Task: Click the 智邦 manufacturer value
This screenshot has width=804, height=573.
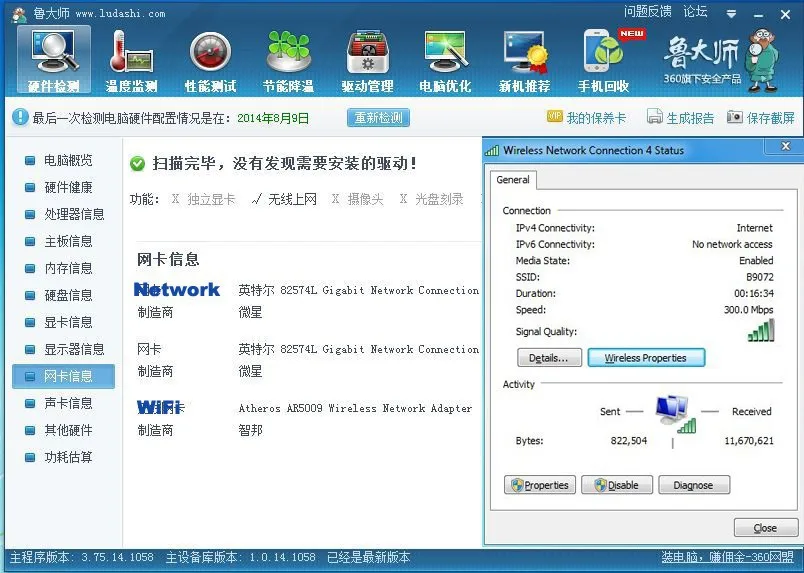Action: point(250,430)
